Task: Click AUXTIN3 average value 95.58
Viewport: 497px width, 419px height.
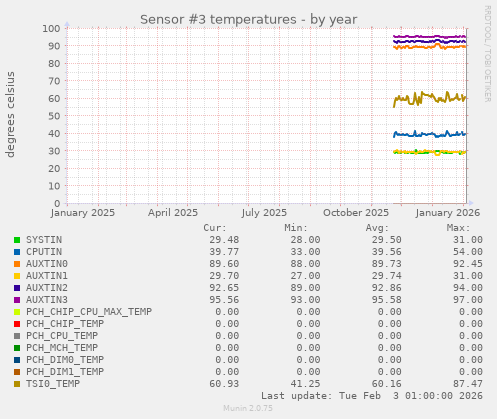Action: click(x=386, y=300)
